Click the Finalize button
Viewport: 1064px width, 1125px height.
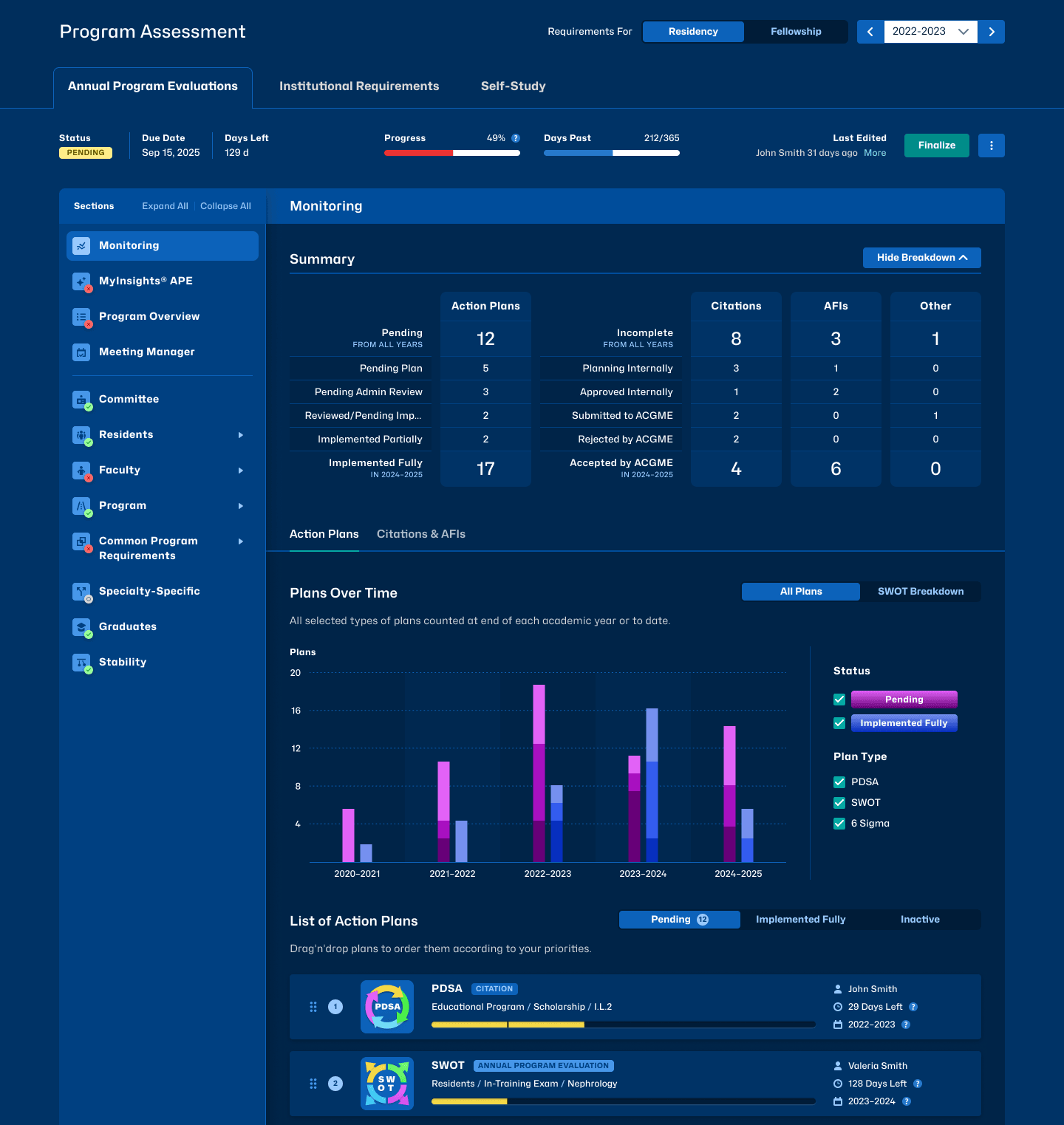937,146
